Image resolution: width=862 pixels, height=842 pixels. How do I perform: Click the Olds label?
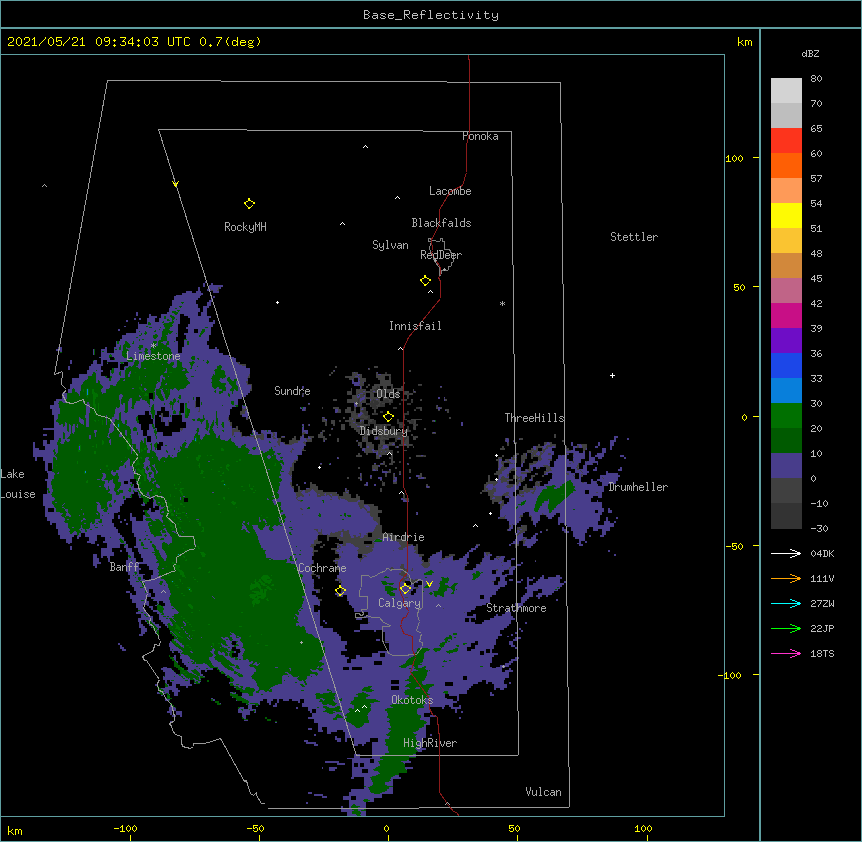click(x=388, y=394)
